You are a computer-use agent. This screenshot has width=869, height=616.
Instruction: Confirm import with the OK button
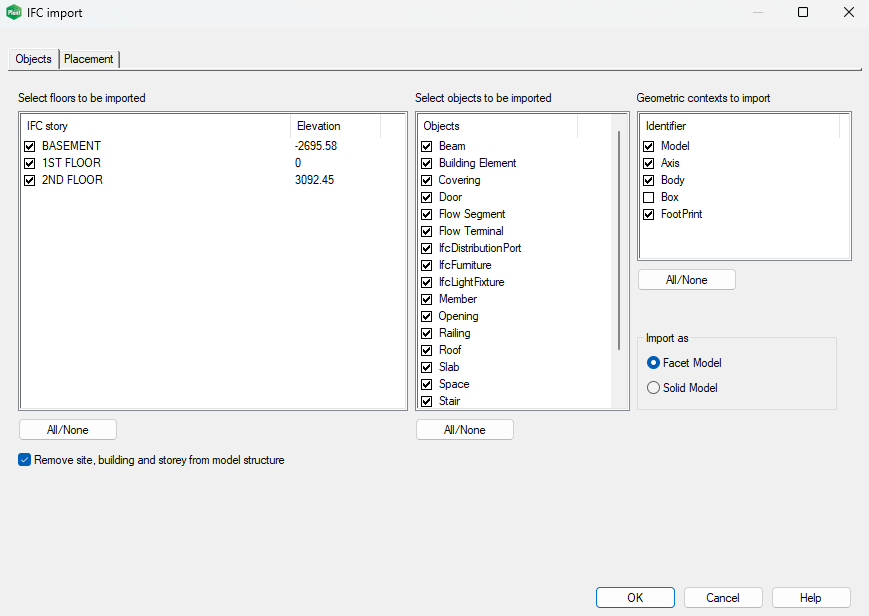click(x=635, y=598)
